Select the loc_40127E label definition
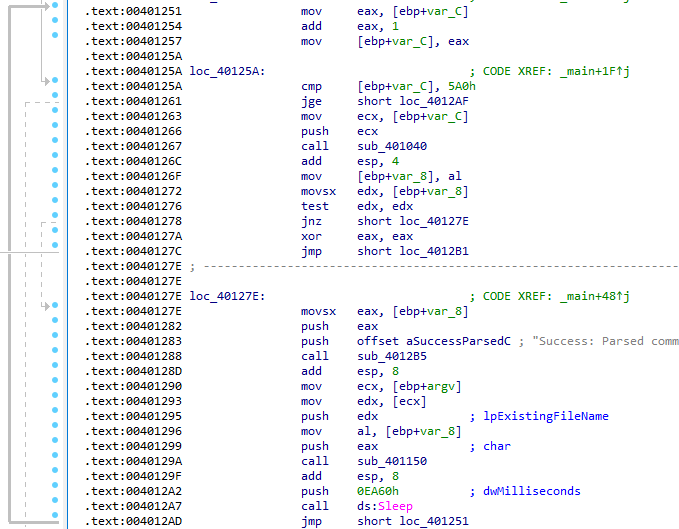679x529 pixels. 227,296
